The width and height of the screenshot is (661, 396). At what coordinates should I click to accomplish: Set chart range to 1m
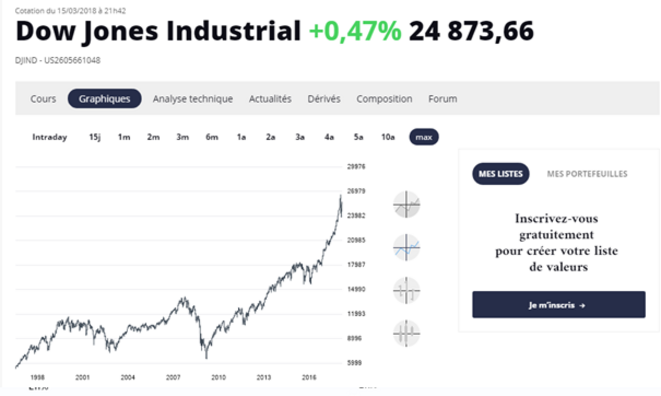coord(124,137)
